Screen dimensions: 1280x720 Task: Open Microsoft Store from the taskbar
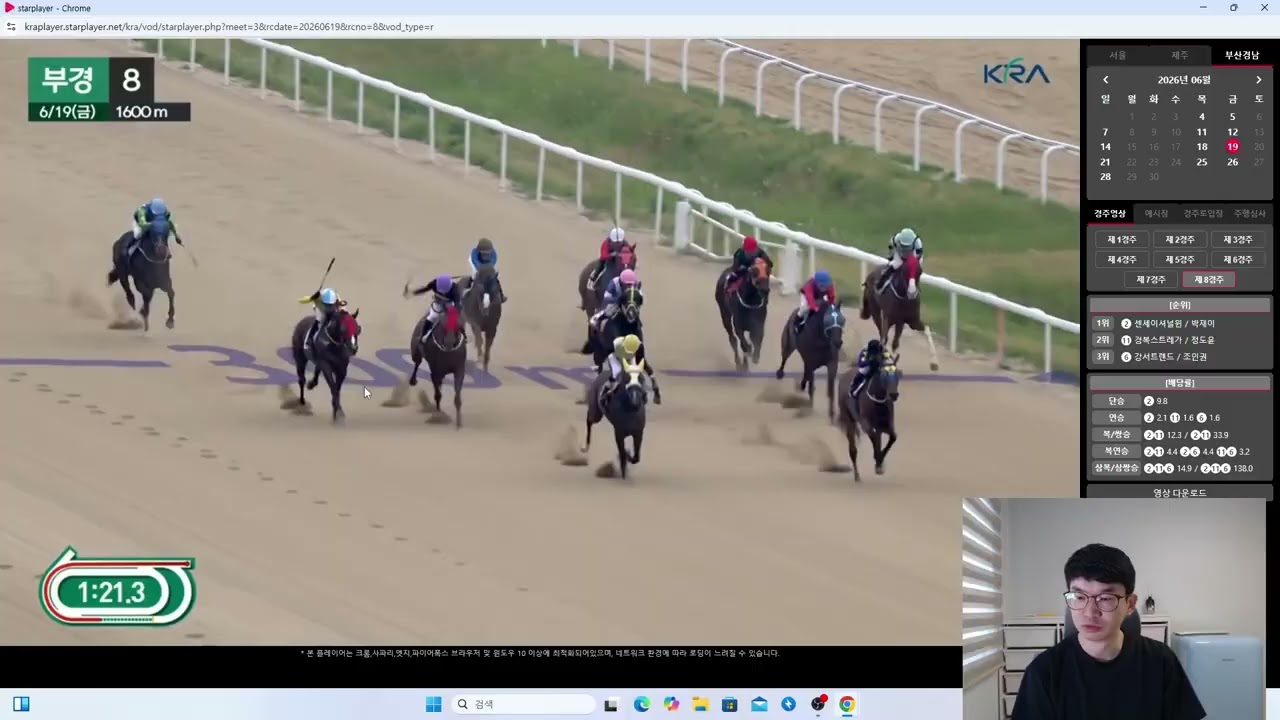(730, 704)
